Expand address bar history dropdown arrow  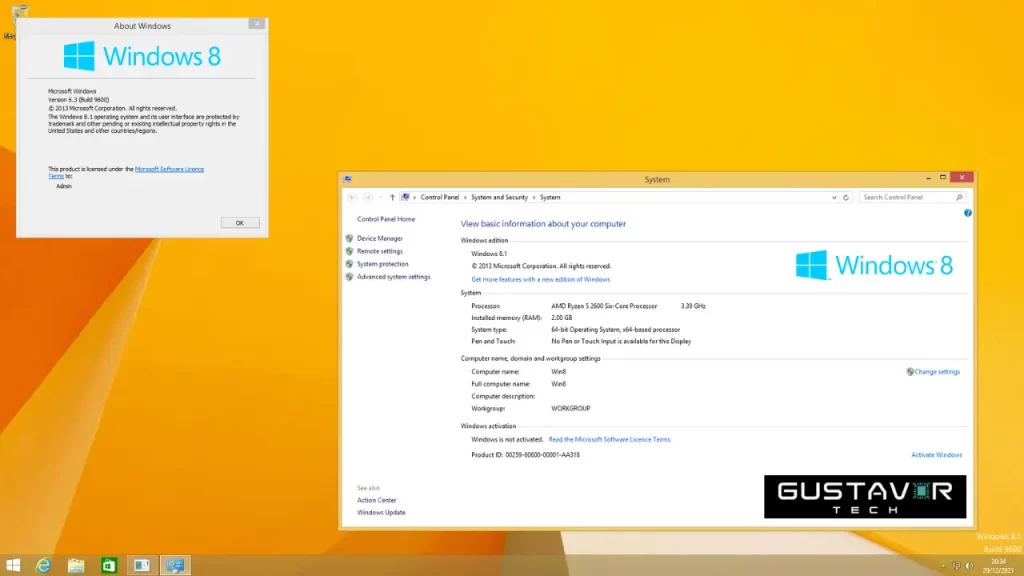pos(834,197)
